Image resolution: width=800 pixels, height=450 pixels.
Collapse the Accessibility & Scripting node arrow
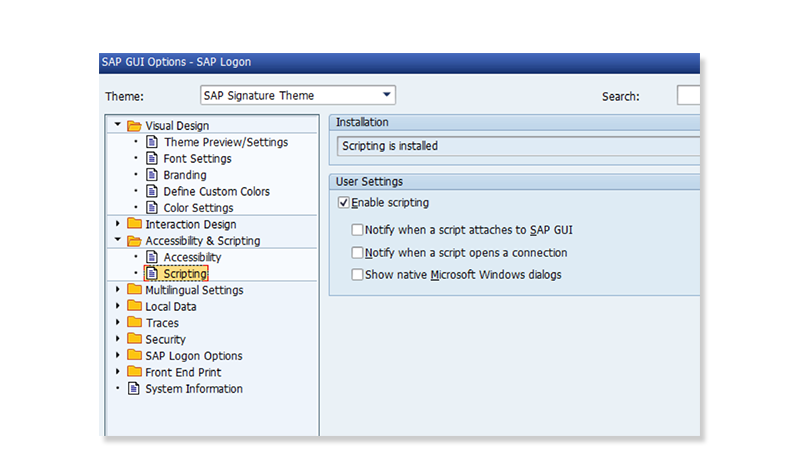click(118, 239)
